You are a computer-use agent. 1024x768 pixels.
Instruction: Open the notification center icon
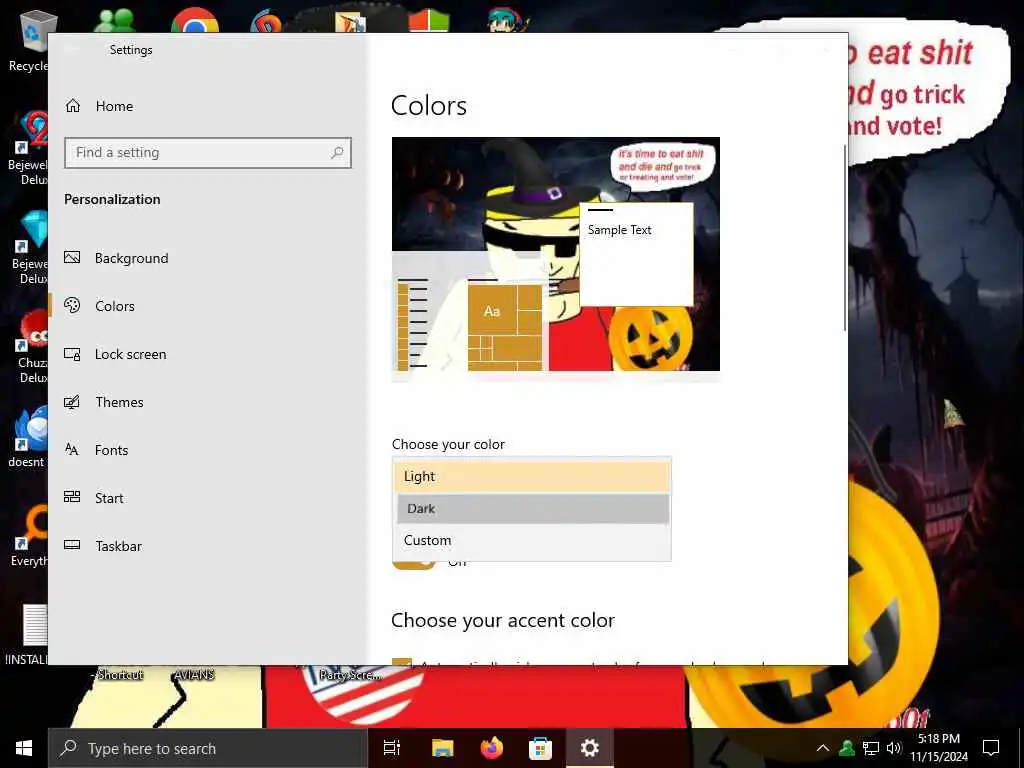pyautogui.click(x=991, y=748)
